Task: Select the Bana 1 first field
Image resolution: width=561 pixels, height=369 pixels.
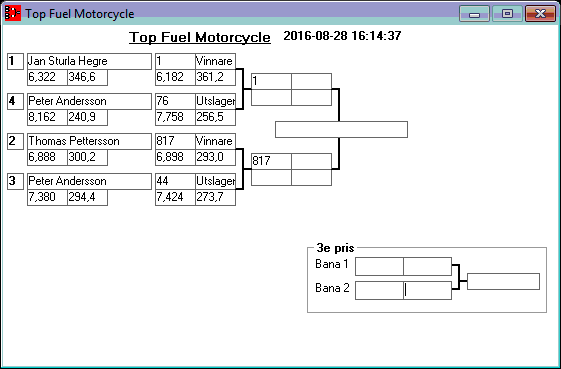Action: pos(379,266)
